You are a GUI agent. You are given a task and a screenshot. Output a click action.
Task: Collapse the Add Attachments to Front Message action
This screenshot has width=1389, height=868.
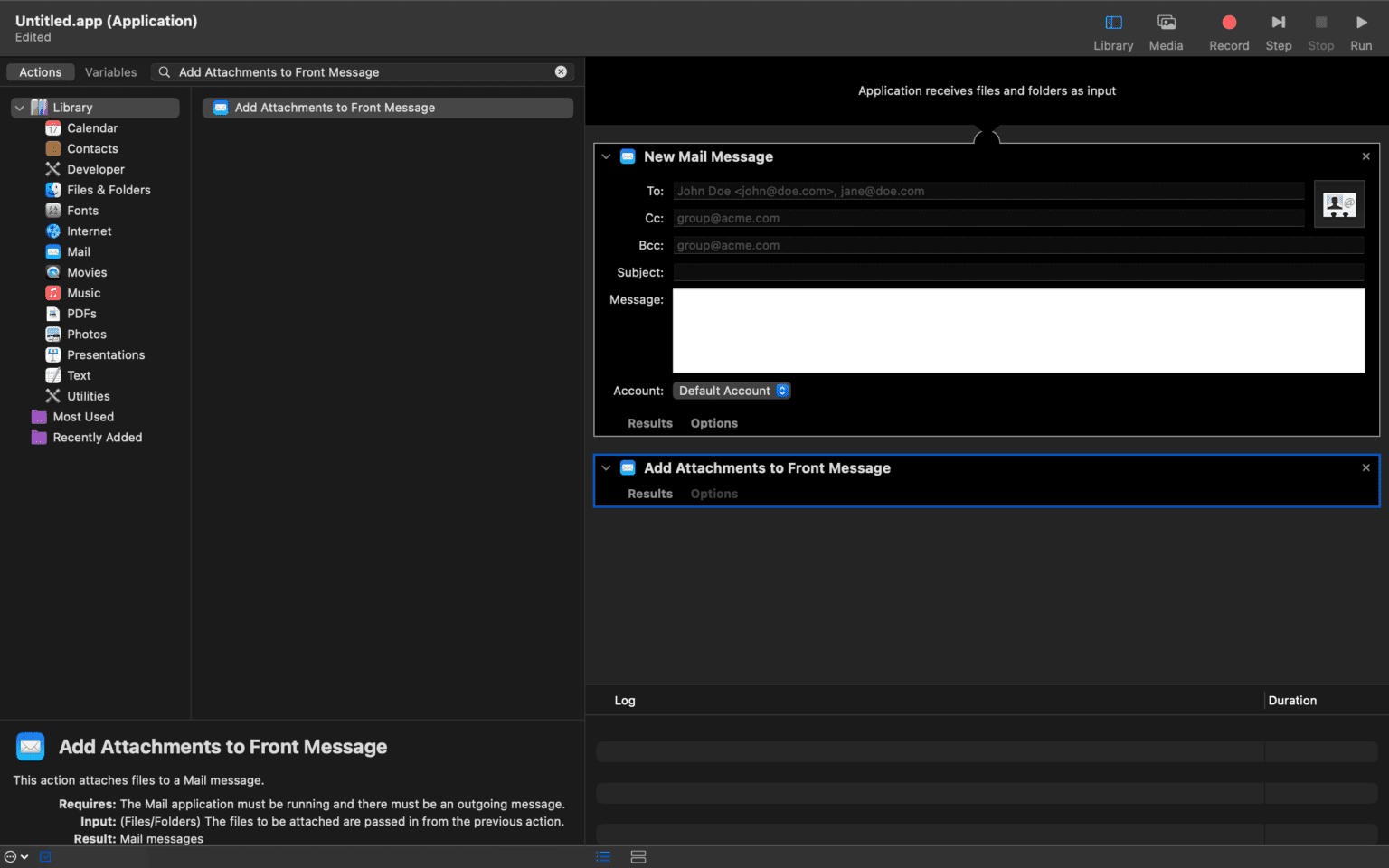click(606, 467)
